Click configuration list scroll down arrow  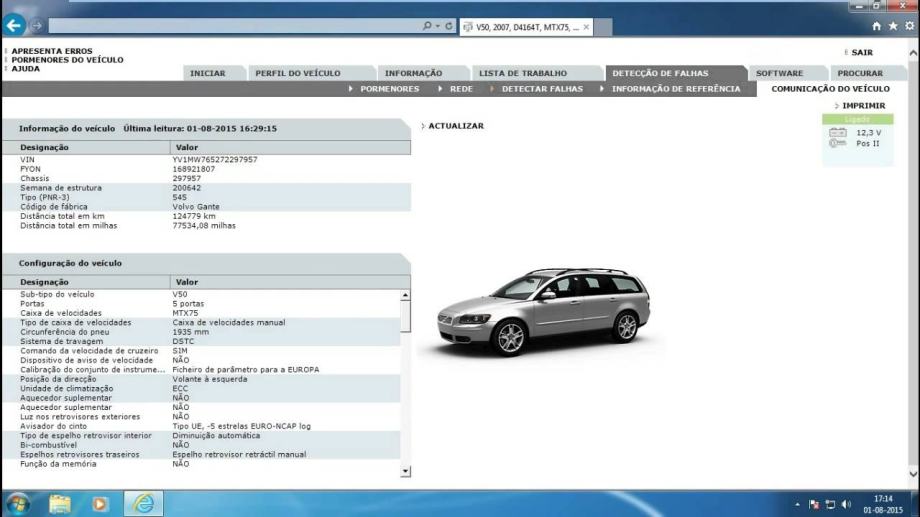click(x=405, y=471)
